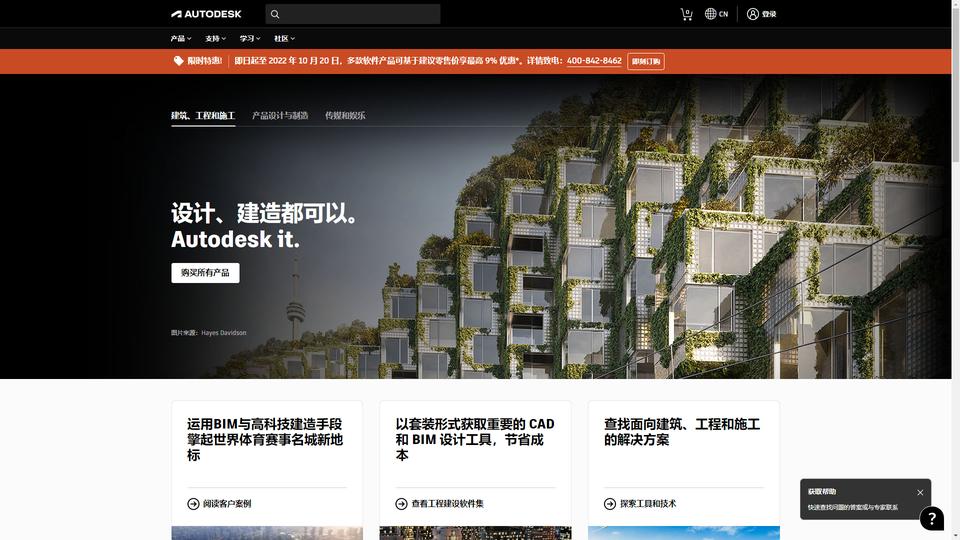Expand the 支持 menu
The height and width of the screenshot is (540, 960).
216,39
